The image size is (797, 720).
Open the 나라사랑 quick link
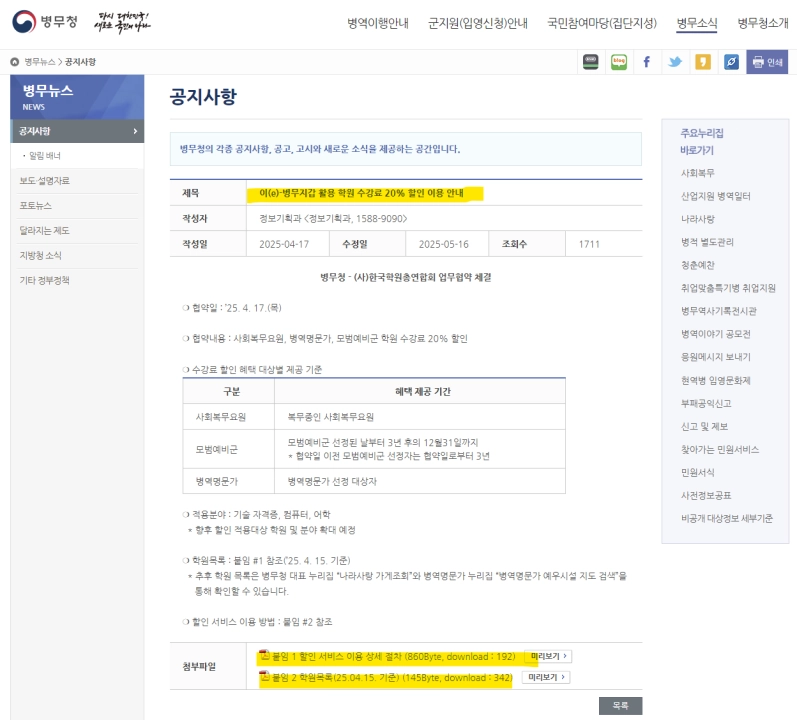pos(697,219)
